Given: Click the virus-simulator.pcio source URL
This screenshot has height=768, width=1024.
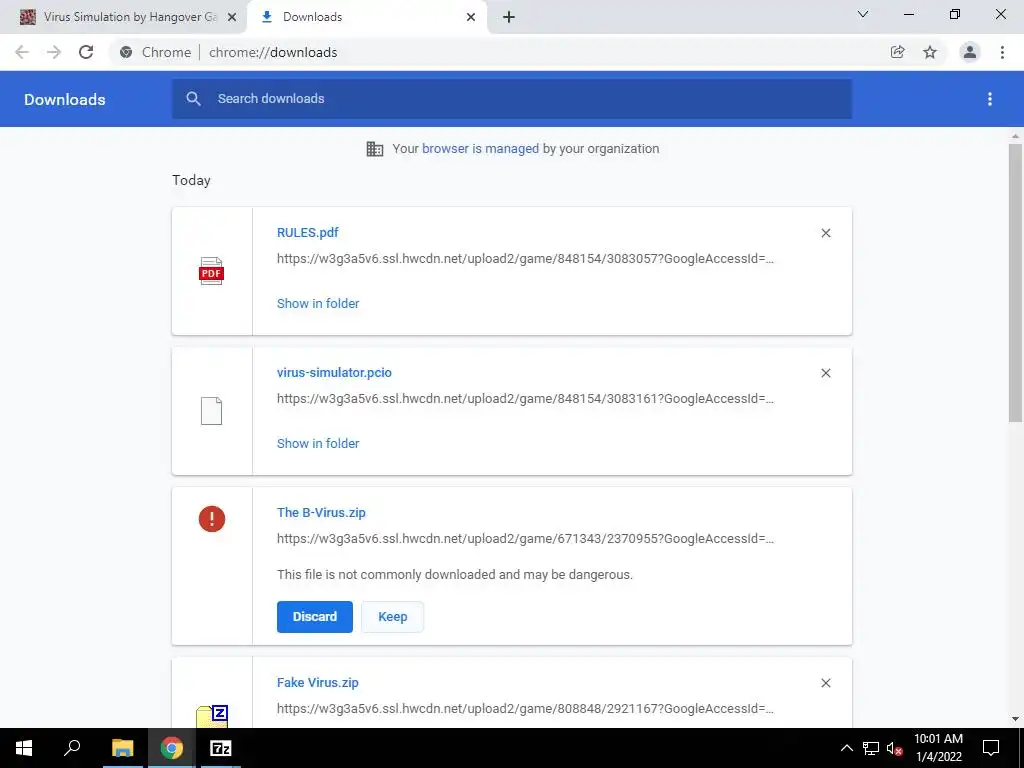Looking at the screenshot, I should click(x=525, y=398).
